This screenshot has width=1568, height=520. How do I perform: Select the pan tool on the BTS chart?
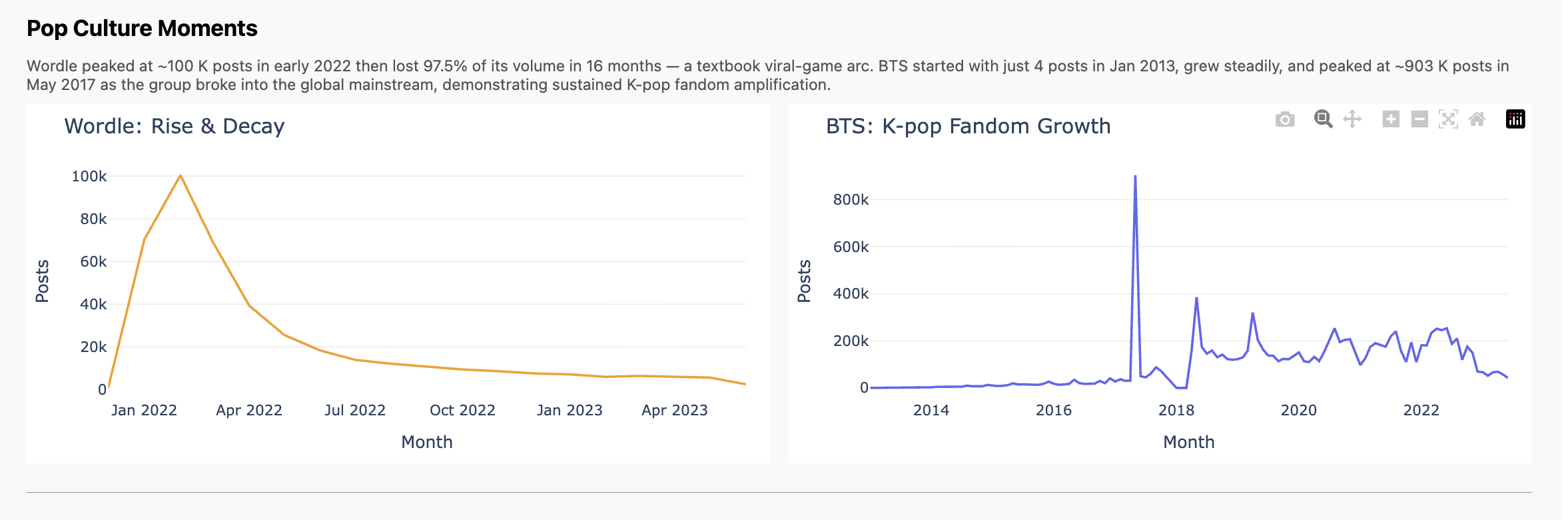pyautogui.click(x=1352, y=120)
